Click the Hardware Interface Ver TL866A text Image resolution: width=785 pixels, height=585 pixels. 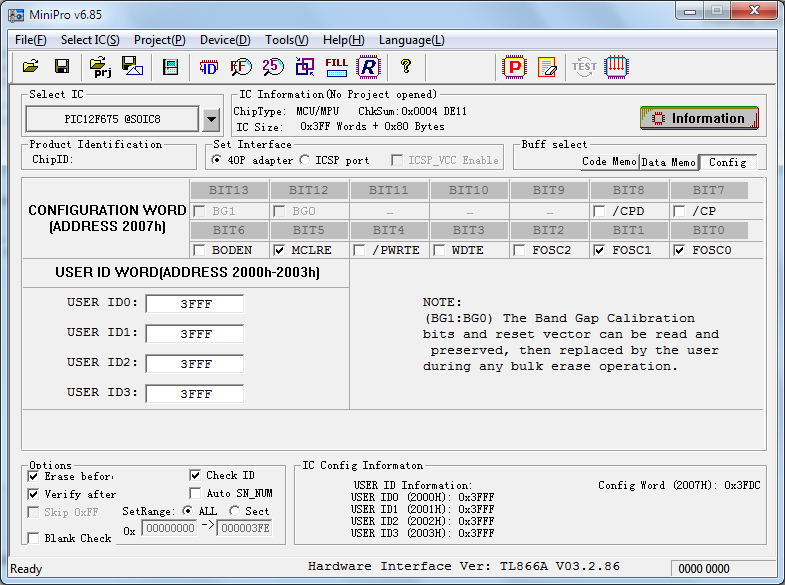pyautogui.click(x=464, y=566)
